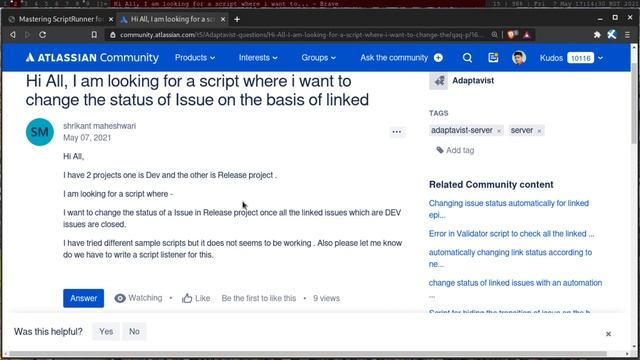This screenshot has width=640, height=360.
Task: Open the browser hamburger menu
Action: click(x=627, y=35)
